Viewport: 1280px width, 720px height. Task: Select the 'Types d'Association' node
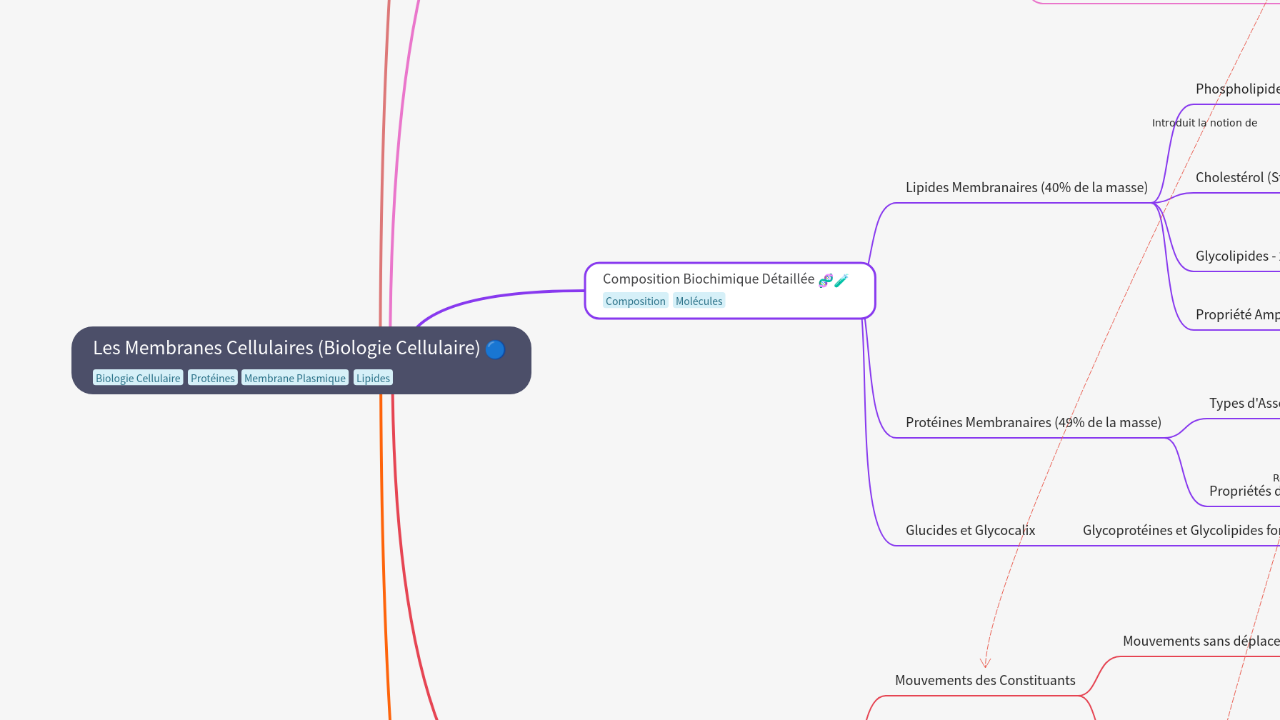click(x=1244, y=403)
